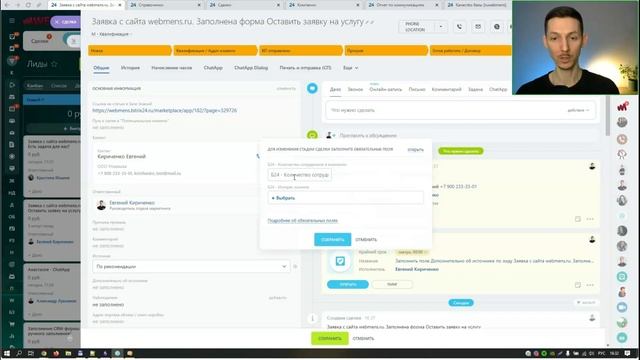Click the Квалификация pipeline stage
The height and width of the screenshot is (360, 640).
(x=215, y=51)
